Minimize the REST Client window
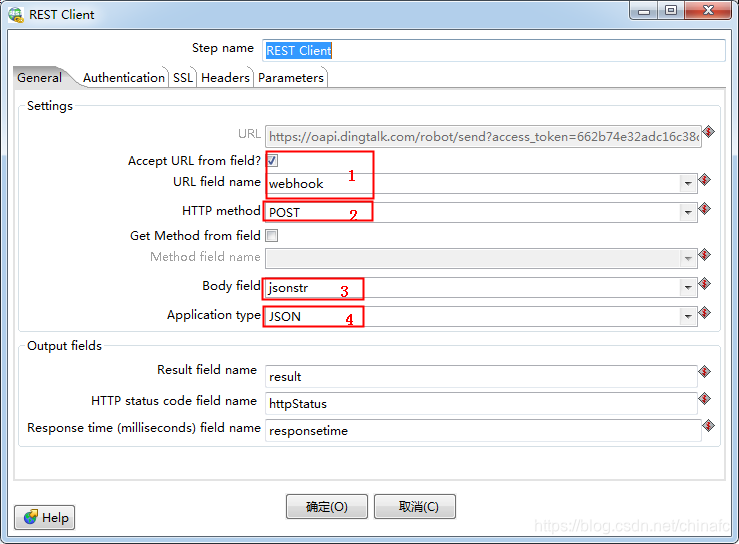The height and width of the screenshot is (544, 739). 643,11
